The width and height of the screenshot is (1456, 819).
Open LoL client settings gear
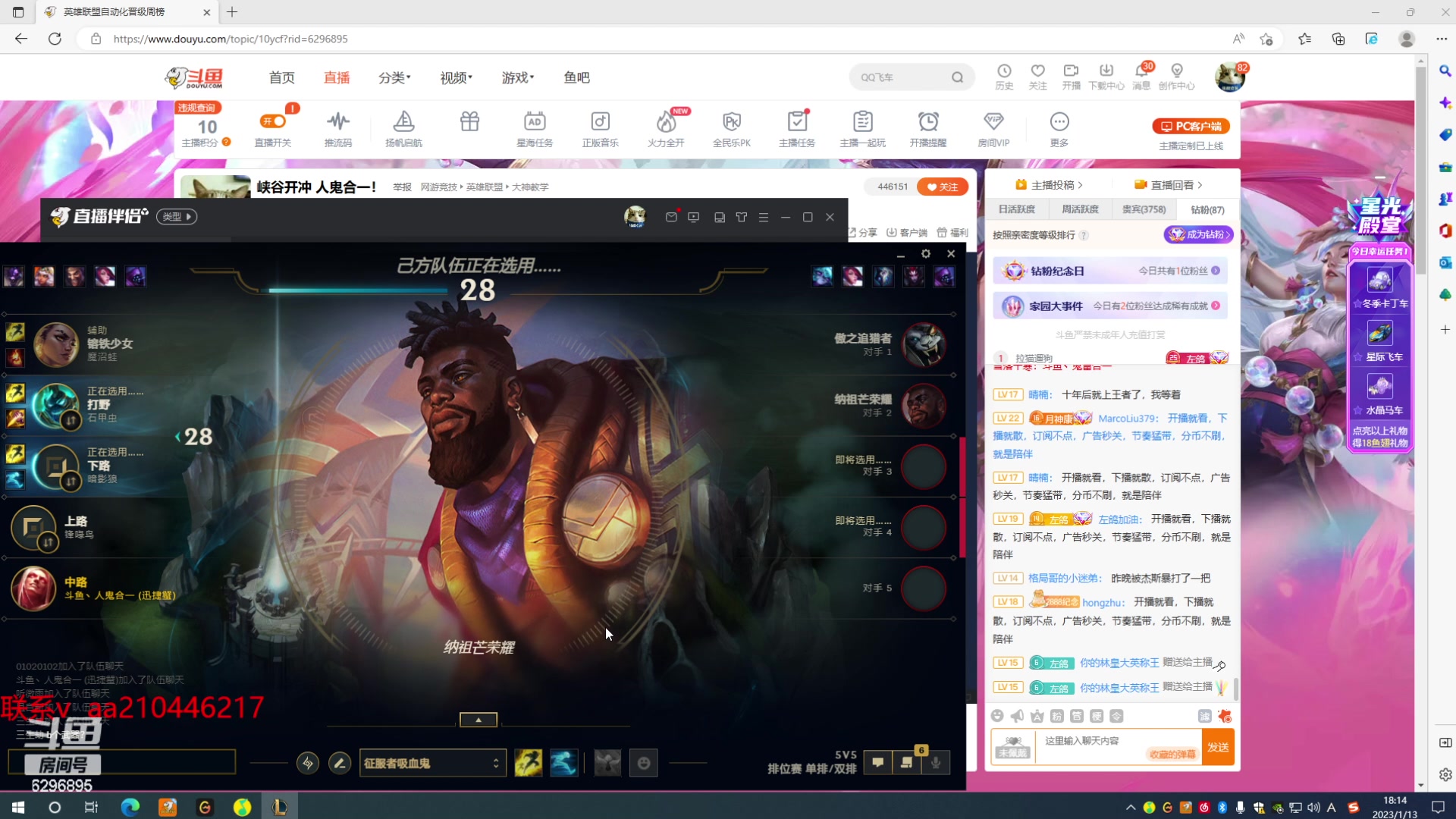pos(926,254)
